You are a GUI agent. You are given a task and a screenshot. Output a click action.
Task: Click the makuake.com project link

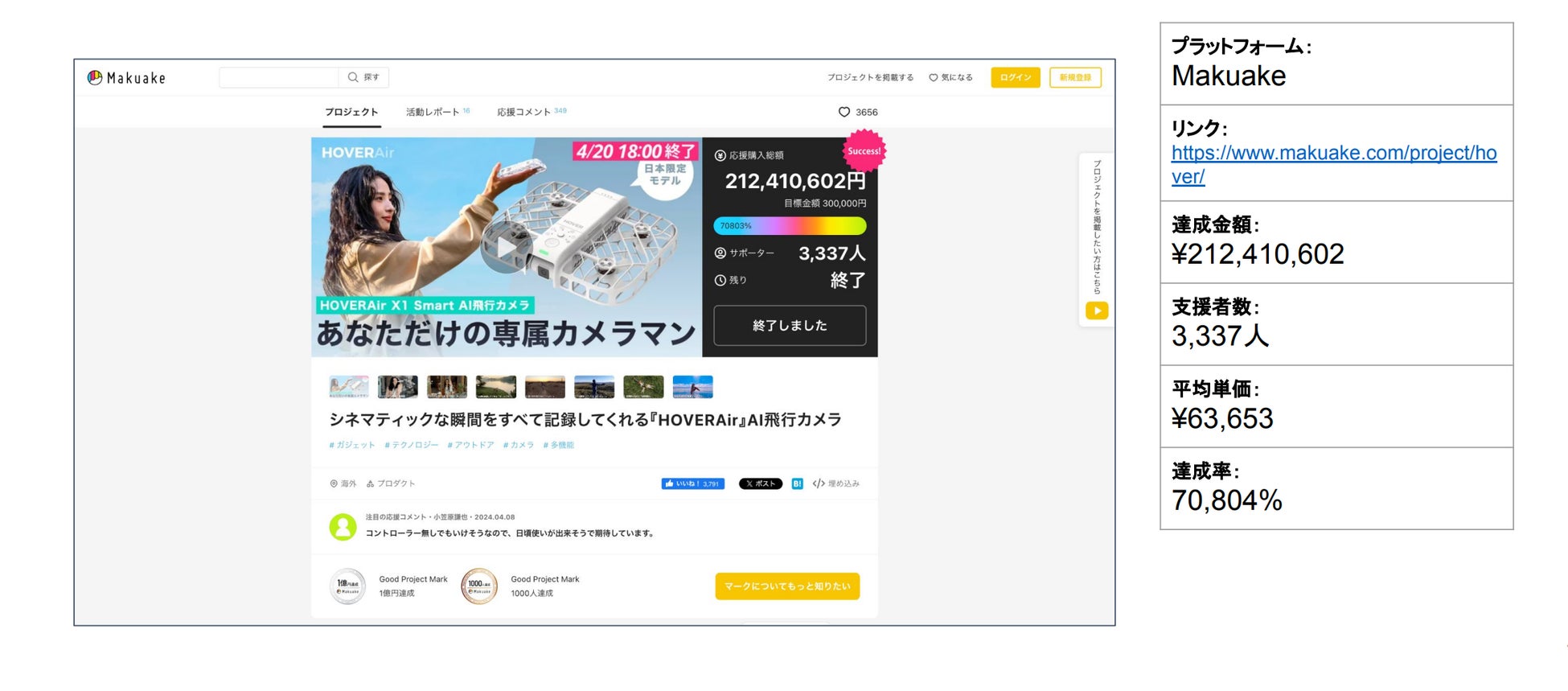pyautogui.click(x=1333, y=164)
